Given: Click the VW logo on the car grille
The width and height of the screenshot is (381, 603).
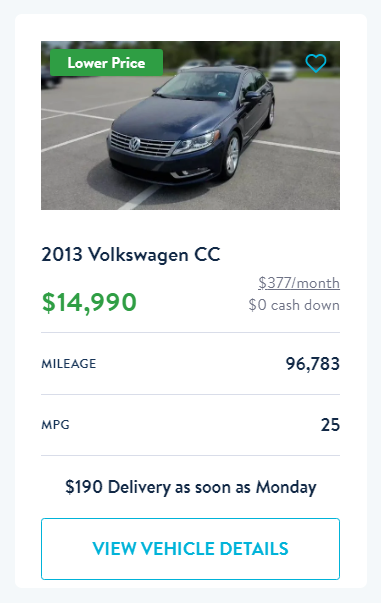Looking at the screenshot, I should [135, 144].
